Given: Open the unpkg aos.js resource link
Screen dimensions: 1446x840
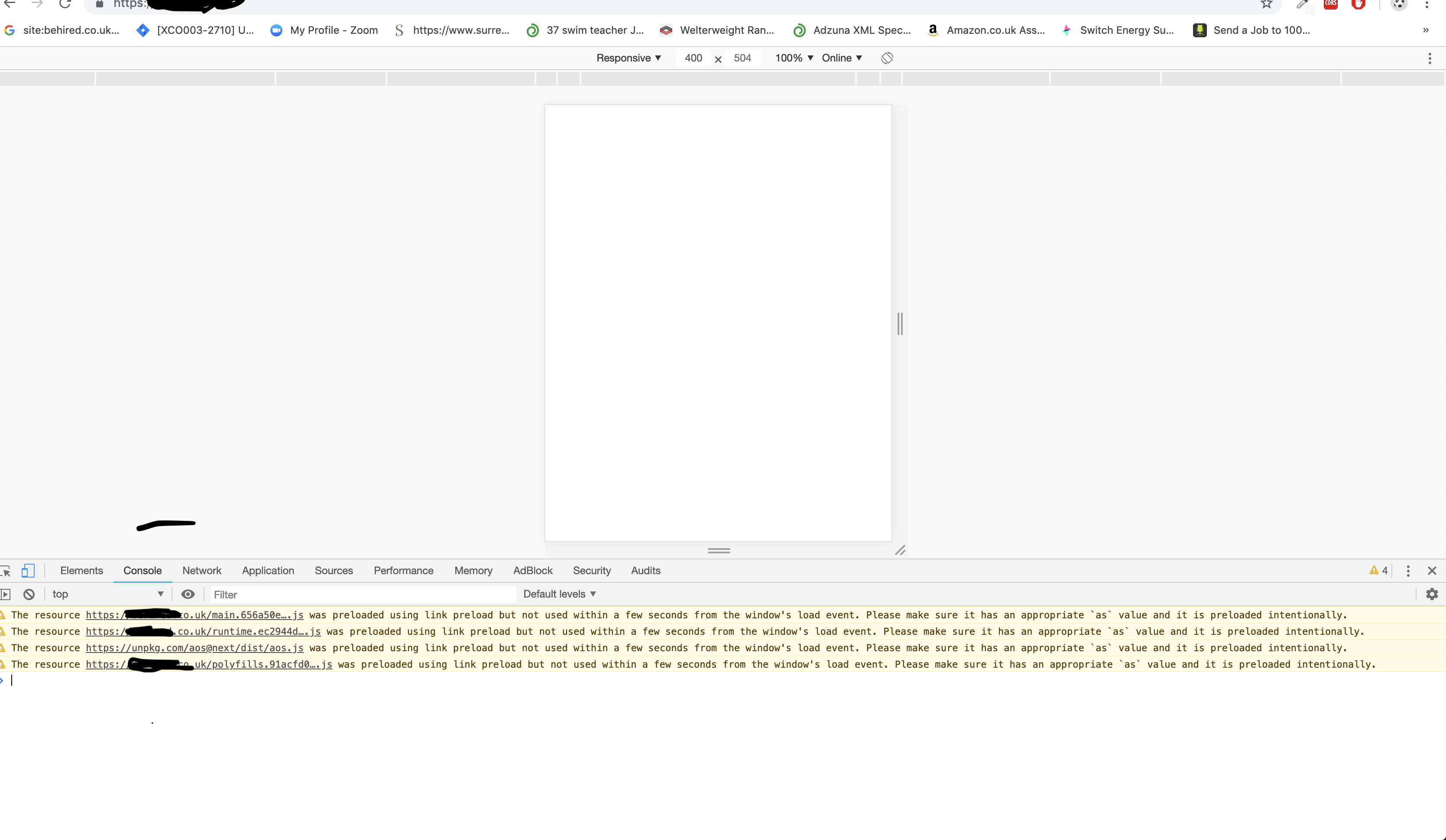Looking at the screenshot, I should point(195,648).
